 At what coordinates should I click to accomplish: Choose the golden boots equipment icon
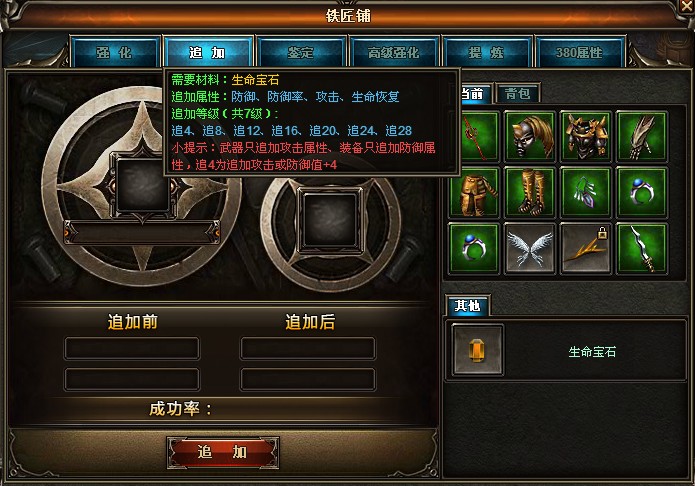(x=530, y=192)
